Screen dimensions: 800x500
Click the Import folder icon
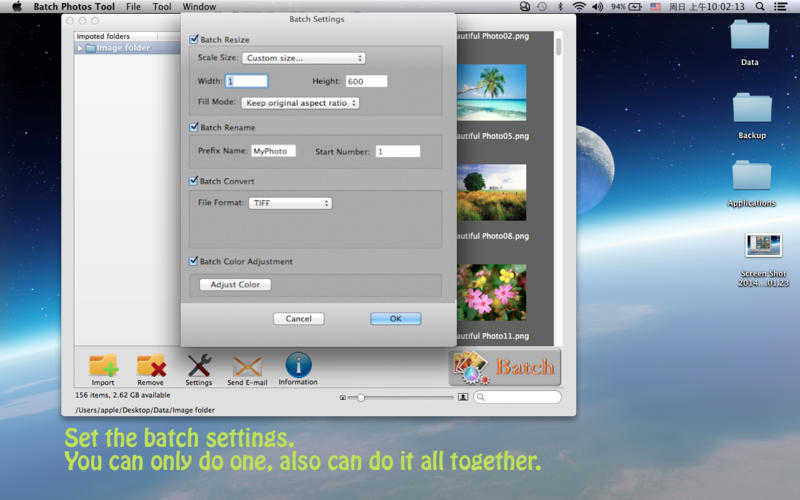point(104,366)
